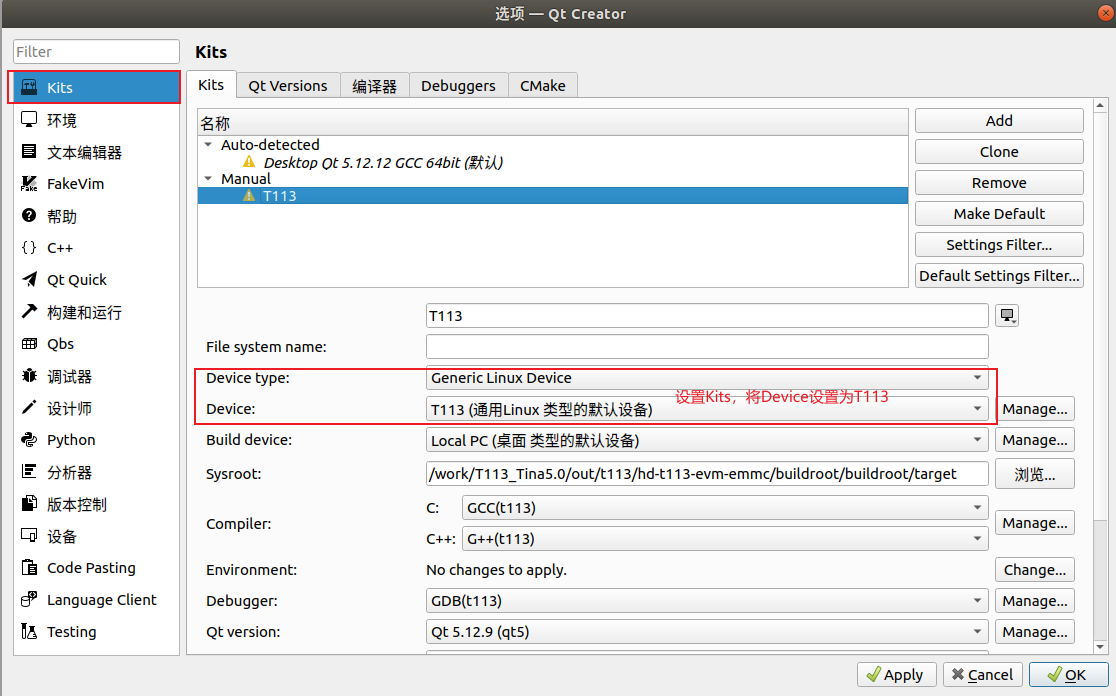Open the 帮助 settings category
The image size is (1116, 696).
(96, 216)
